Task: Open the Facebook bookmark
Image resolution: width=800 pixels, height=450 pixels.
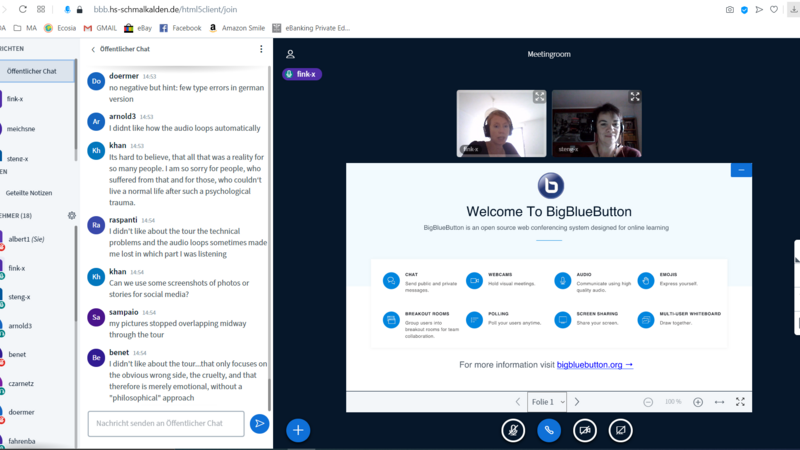Action: click(181, 28)
